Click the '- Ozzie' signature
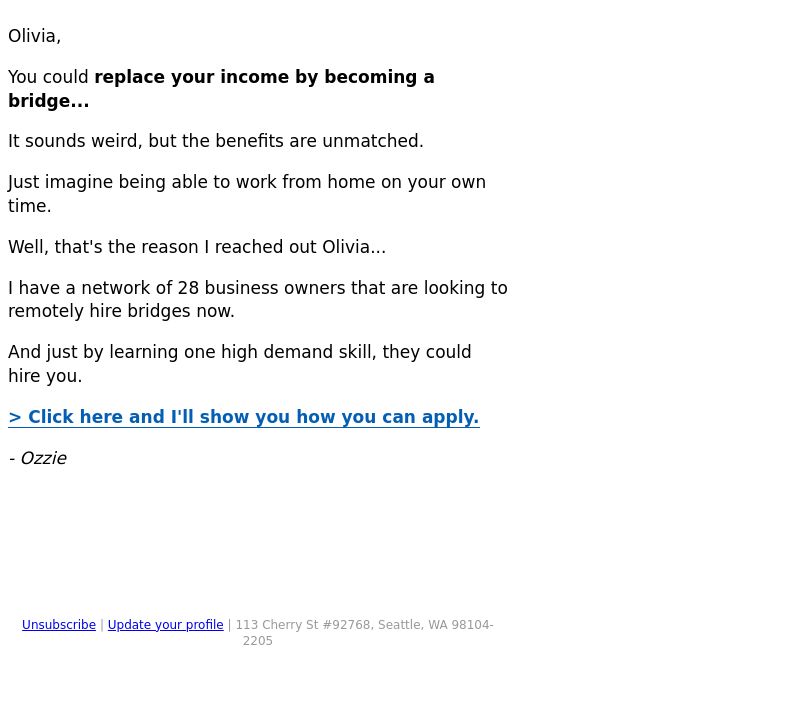 click(37, 458)
